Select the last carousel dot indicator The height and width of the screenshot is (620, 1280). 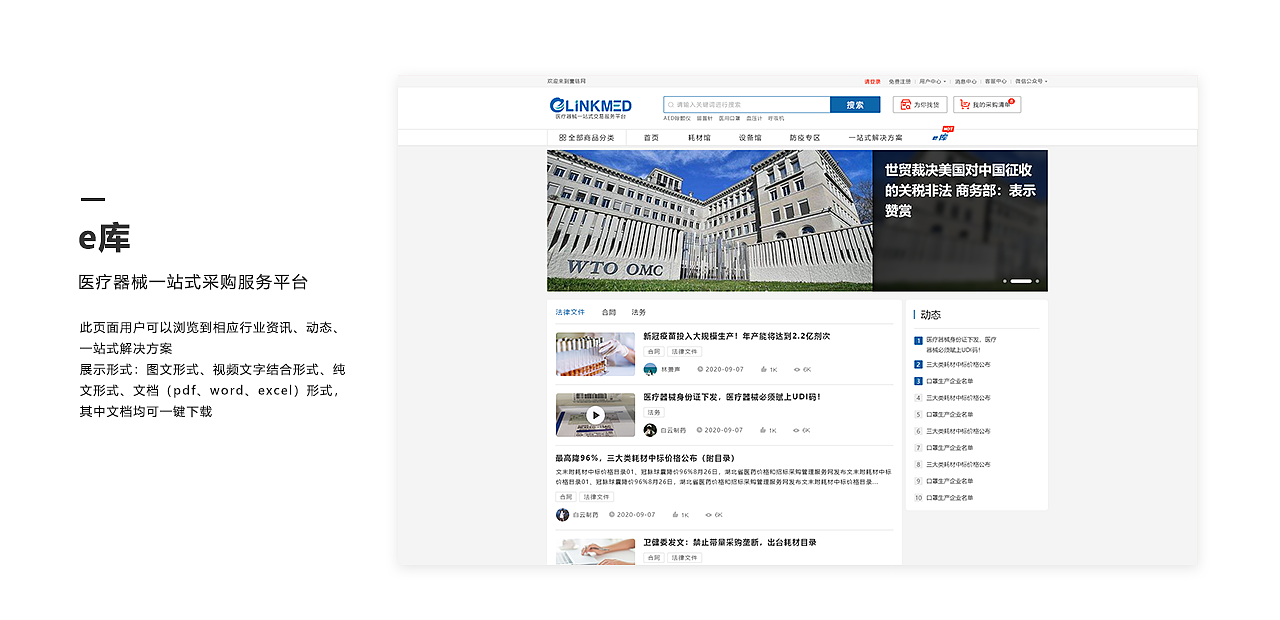(x=1038, y=281)
